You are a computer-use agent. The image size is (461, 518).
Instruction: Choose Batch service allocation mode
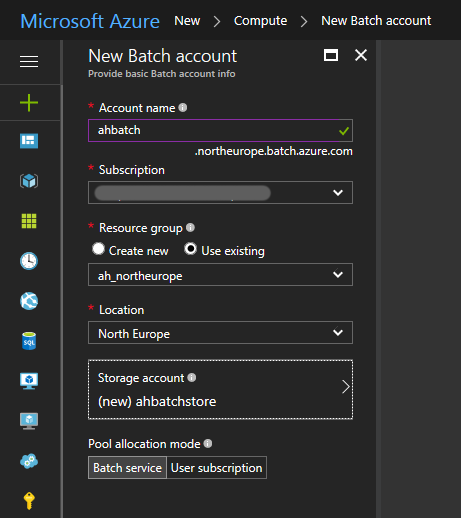(x=127, y=468)
